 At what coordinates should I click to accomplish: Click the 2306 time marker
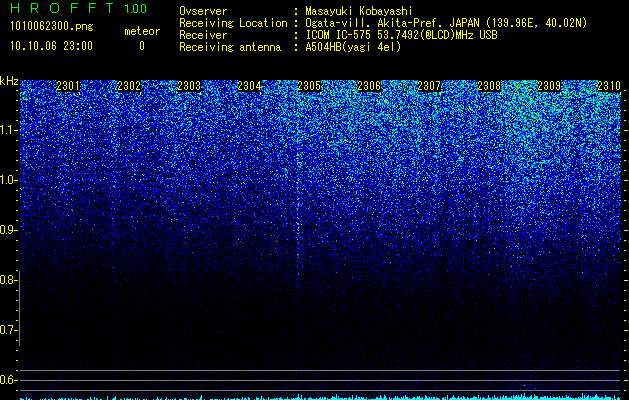[x=369, y=86]
